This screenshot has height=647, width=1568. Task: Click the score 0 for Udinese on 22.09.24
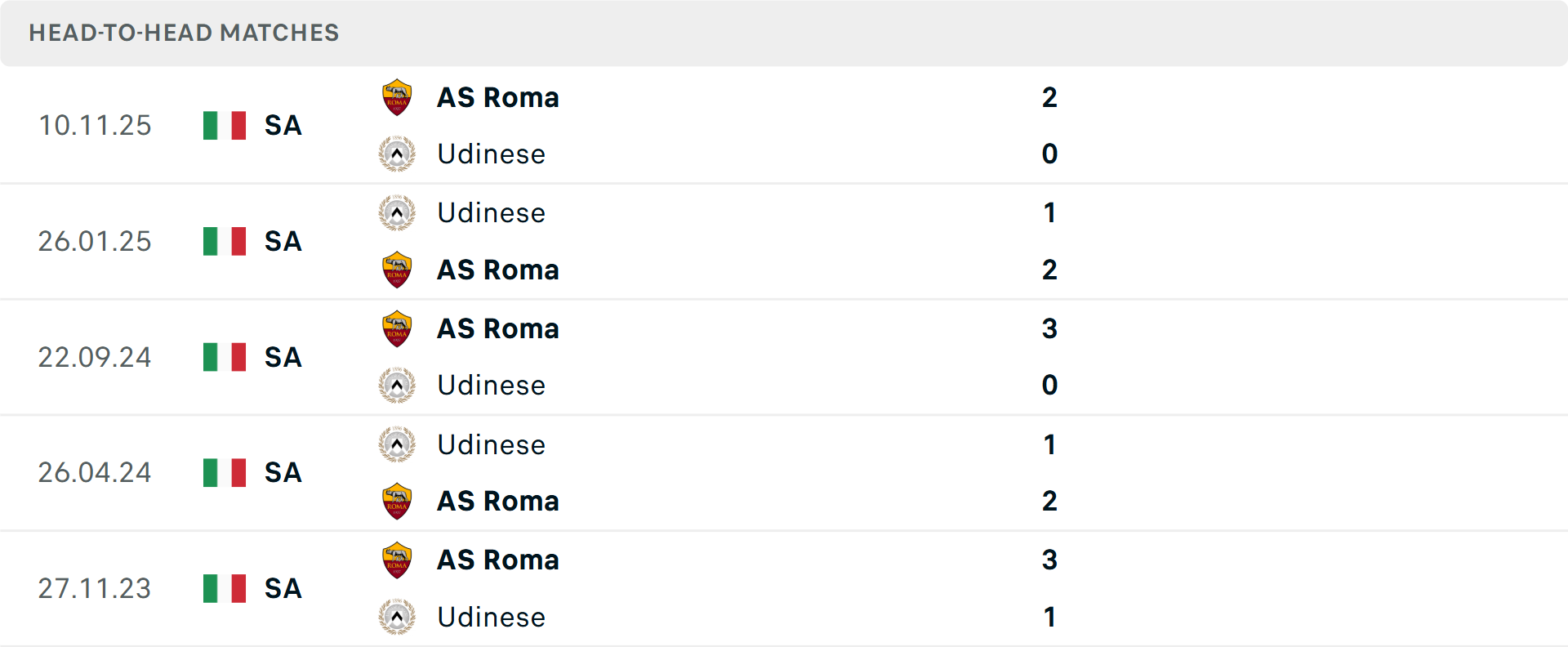pyautogui.click(x=1051, y=385)
